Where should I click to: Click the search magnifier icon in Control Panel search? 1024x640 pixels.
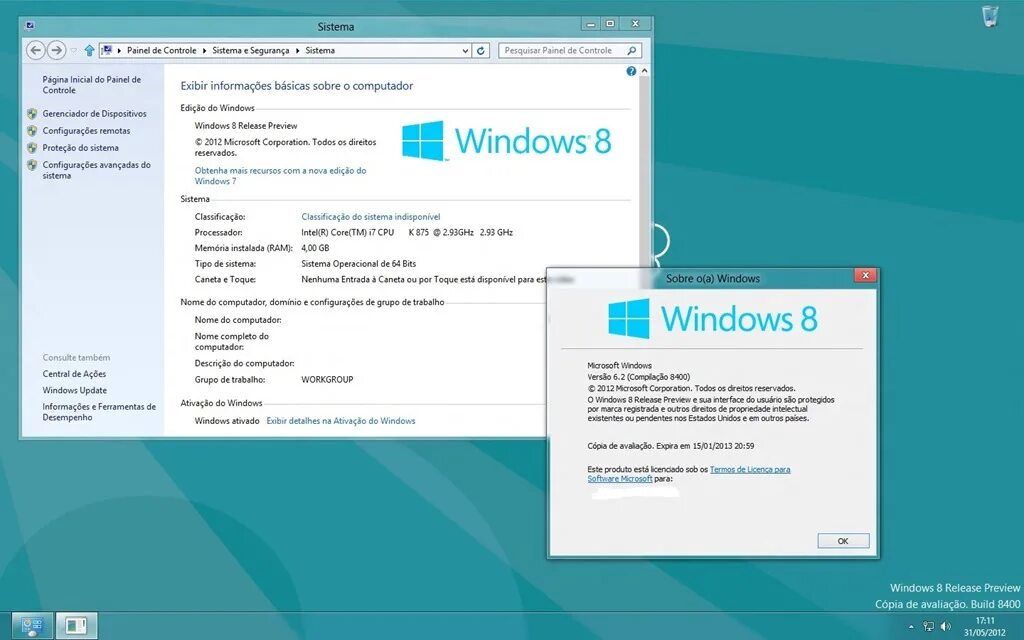click(x=632, y=50)
